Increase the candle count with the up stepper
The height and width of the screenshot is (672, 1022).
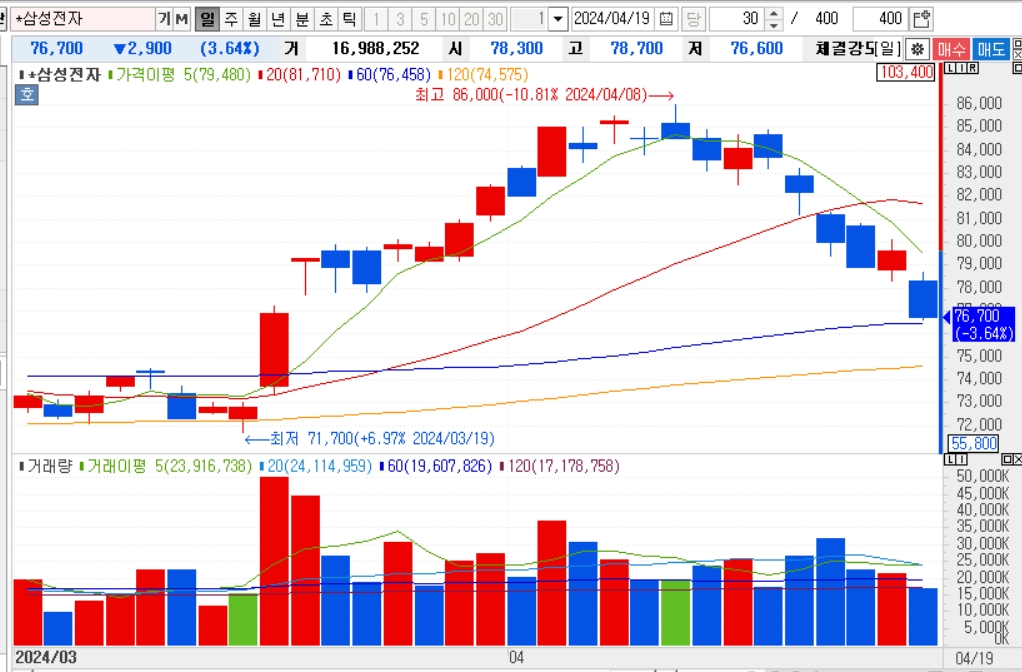point(774,14)
